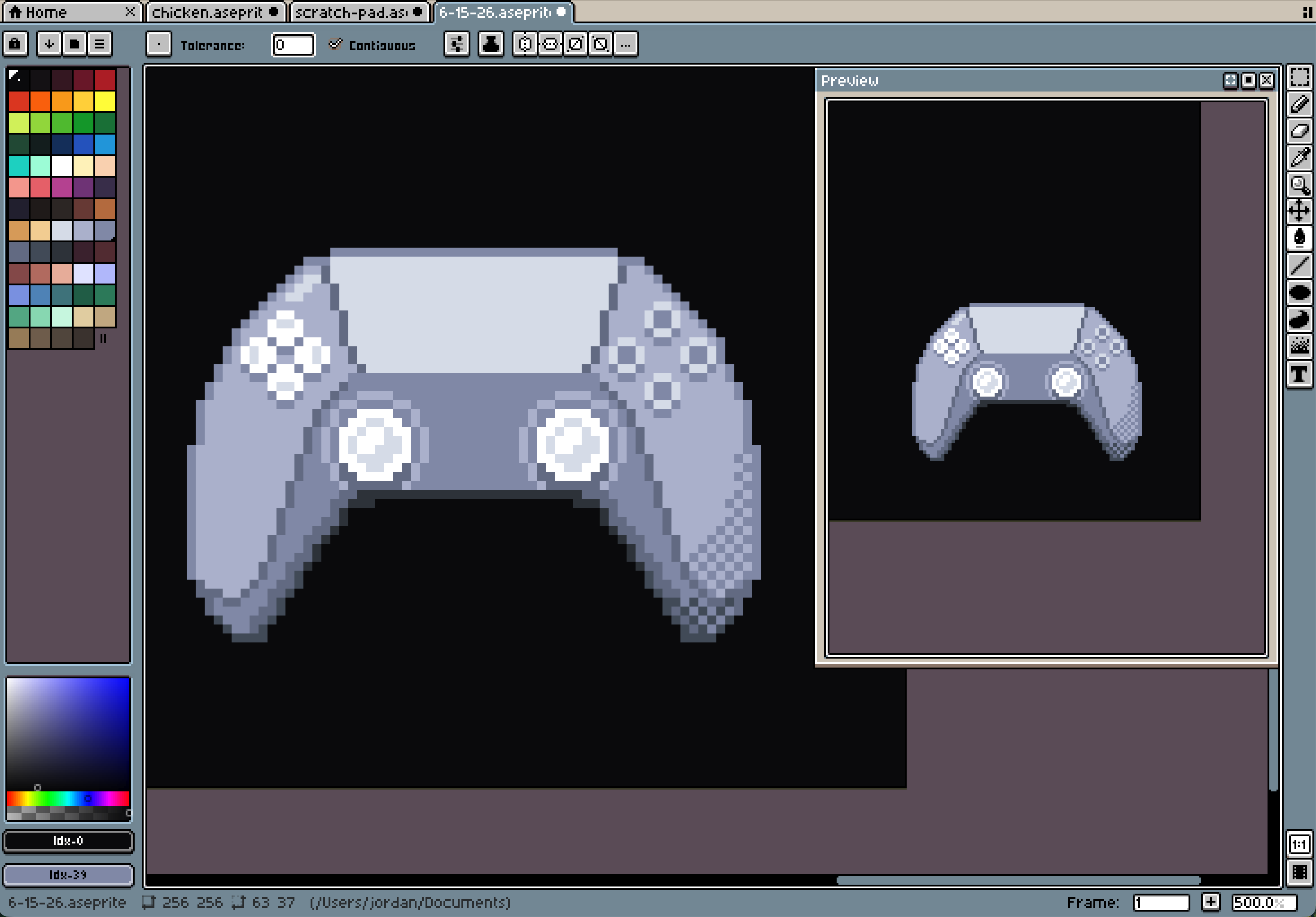Image resolution: width=1316 pixels, height=917 pixels.
Task: Click the Frame number input field
Action: [x=1161, y=902]
